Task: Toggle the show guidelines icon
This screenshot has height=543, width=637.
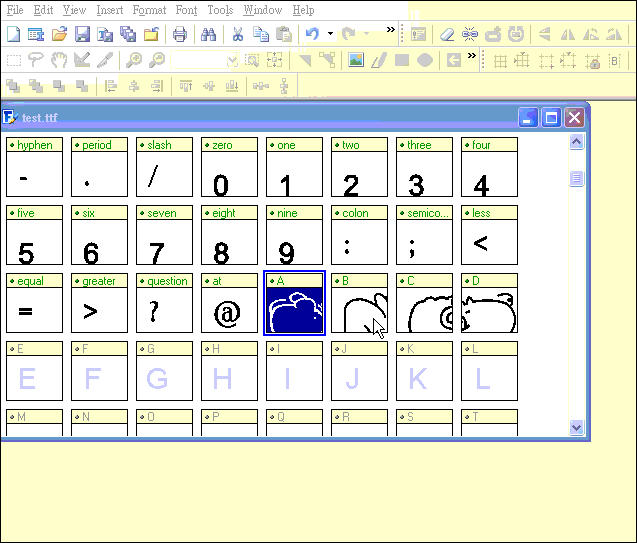Action: point(546,61)
